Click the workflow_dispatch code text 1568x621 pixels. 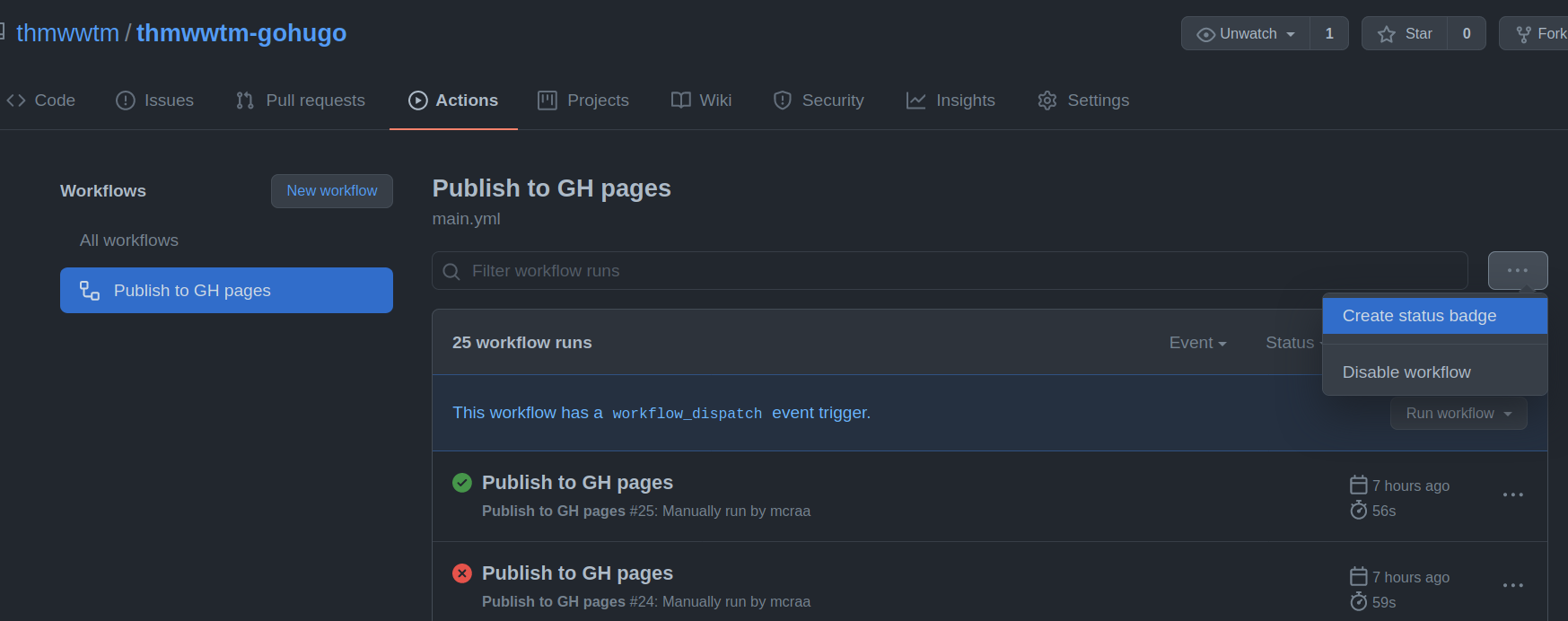tap(688, 414)
